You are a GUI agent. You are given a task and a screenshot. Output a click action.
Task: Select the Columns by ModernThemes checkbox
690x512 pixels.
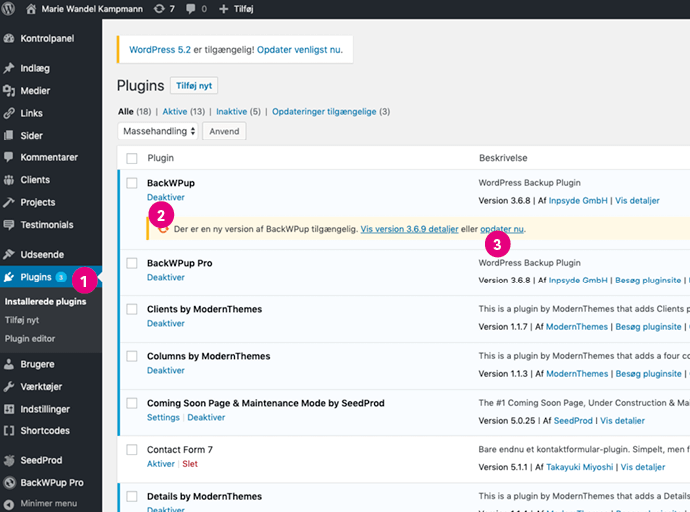132,356
